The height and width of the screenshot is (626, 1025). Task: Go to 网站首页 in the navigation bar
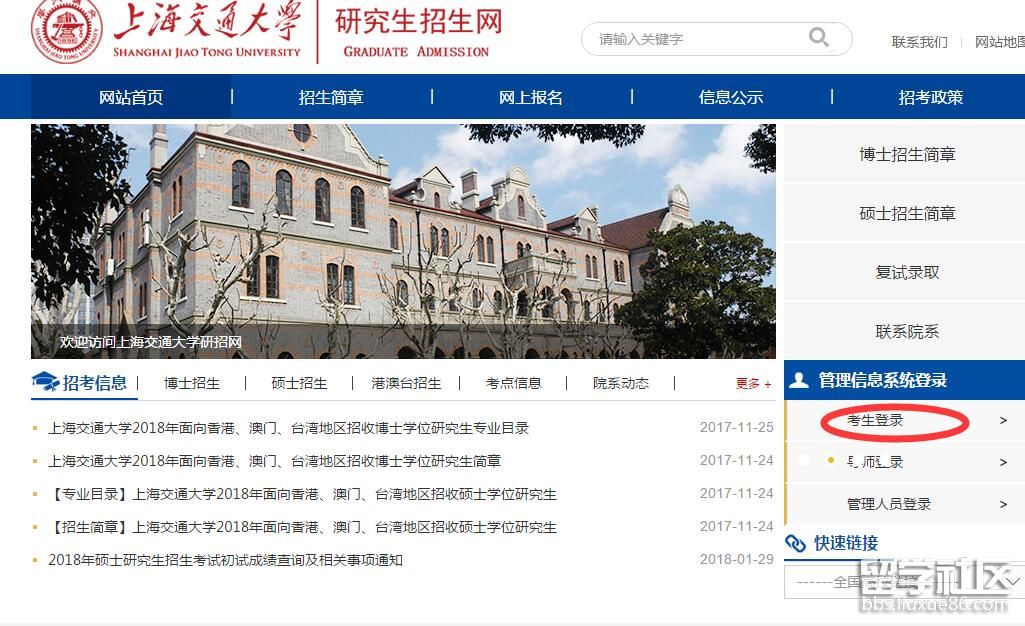pyautogui.click(x=131, y=97)
